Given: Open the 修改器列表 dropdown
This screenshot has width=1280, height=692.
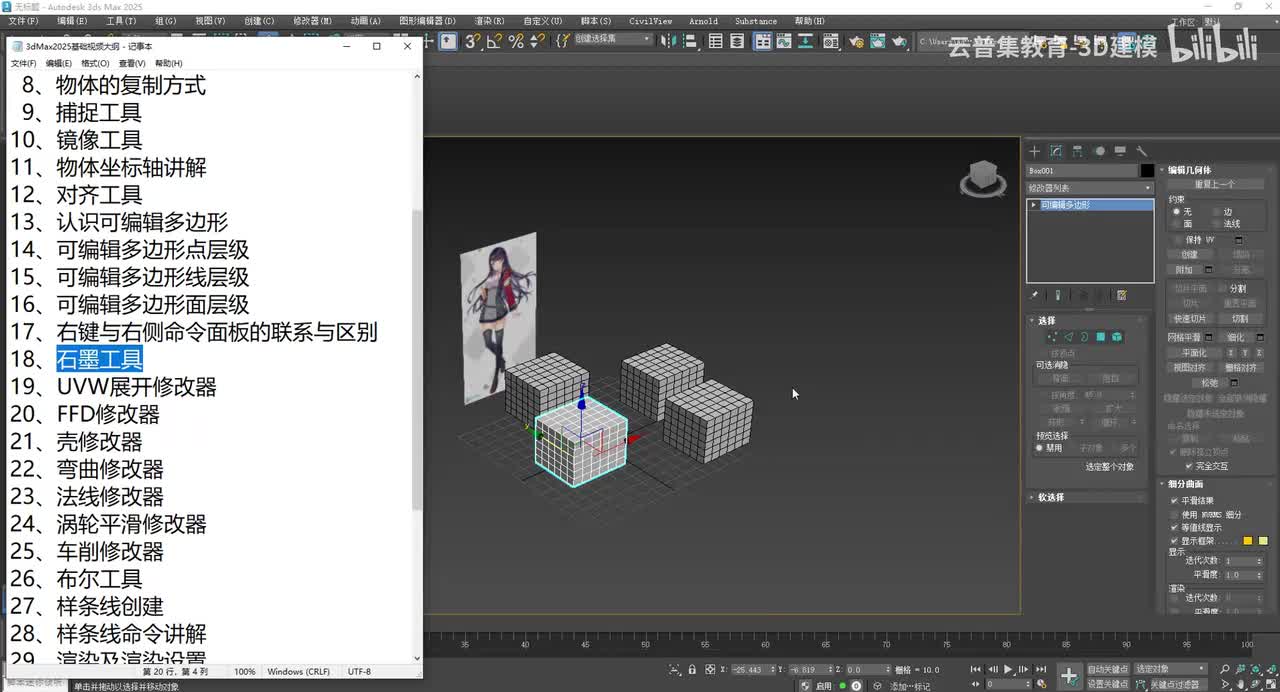Looking at the screenshot, I should tap(1090, 188).
